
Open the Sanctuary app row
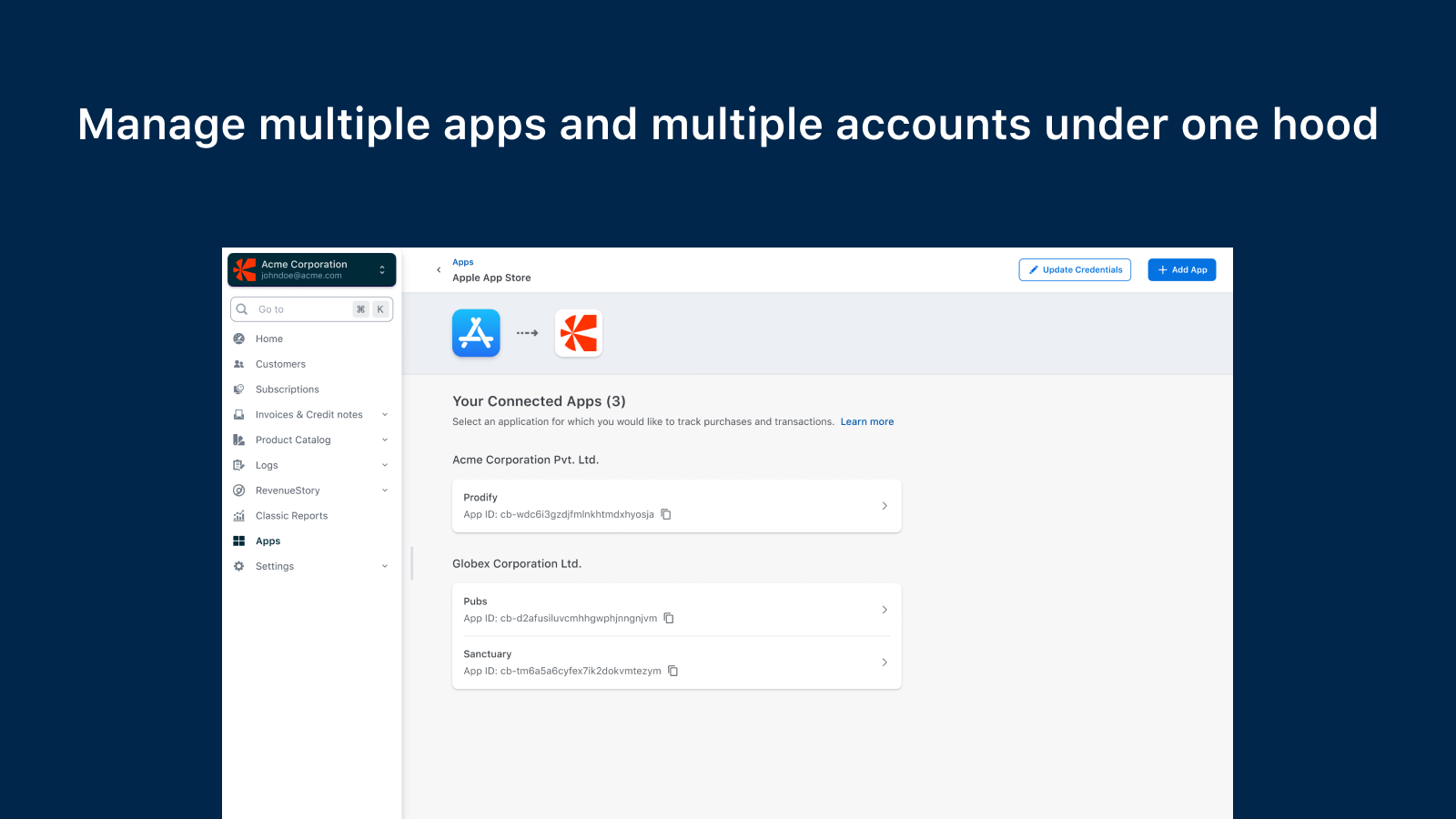pyautogui.click(x=676, y=662)
